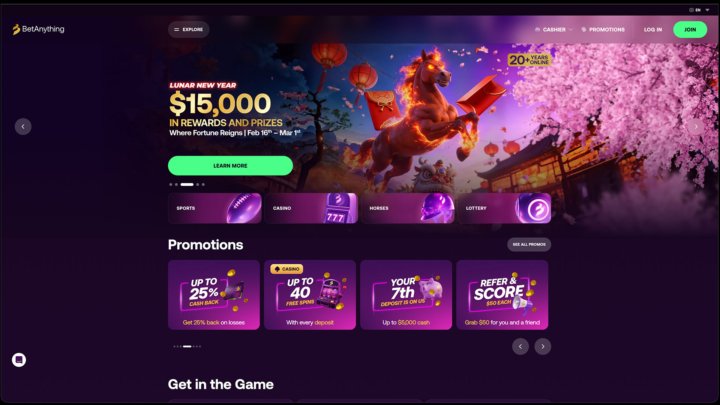Image resolution: width=720 pixels, height=405 pixels.
Task: Show next promotions with right arrow
Action: (x=543, y=346)
